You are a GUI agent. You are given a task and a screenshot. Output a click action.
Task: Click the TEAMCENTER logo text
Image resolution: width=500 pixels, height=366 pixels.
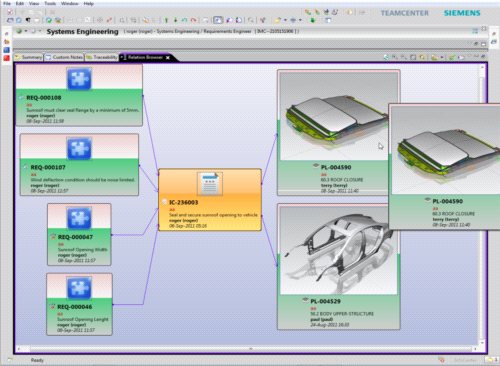point(405,13)
